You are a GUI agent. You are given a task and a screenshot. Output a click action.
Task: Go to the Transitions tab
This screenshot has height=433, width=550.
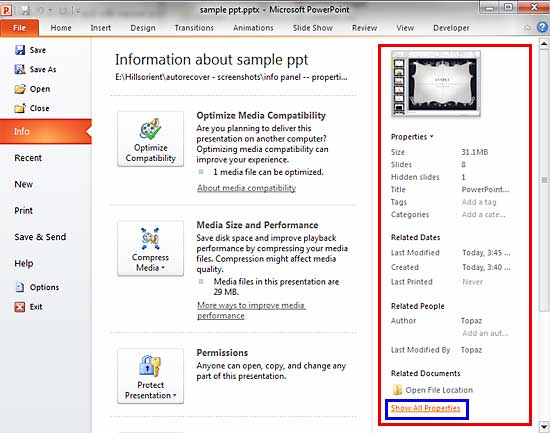tap(194, 28)
